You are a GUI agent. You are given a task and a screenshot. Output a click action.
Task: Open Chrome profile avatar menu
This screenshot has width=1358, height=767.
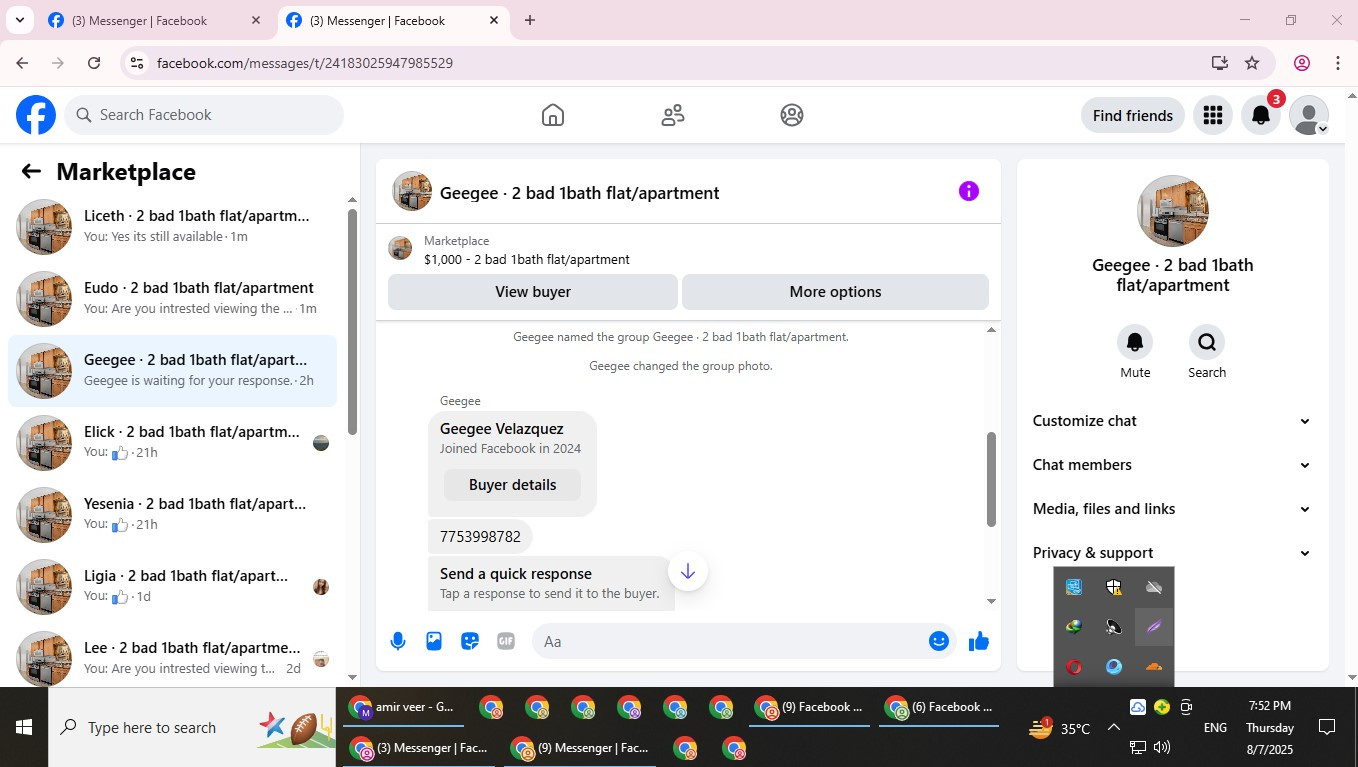[1302, 63]
